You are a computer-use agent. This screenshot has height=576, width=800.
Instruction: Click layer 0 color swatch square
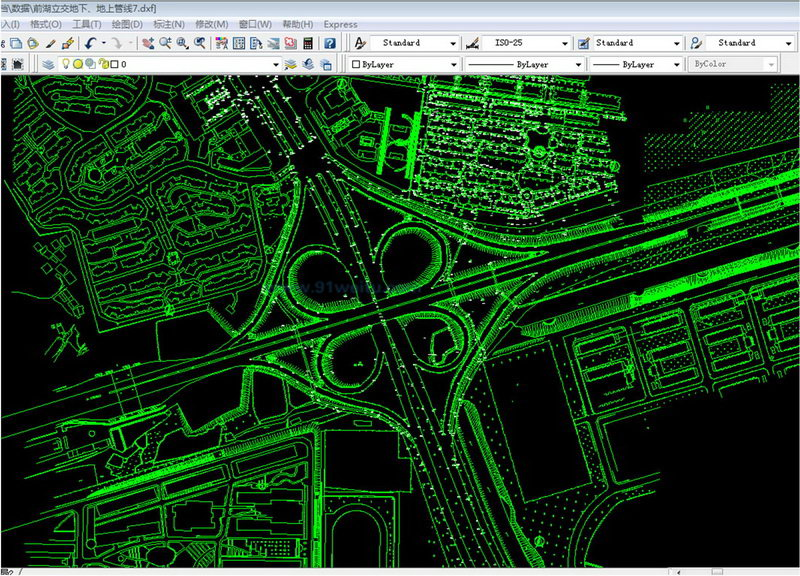coord(114,64)
